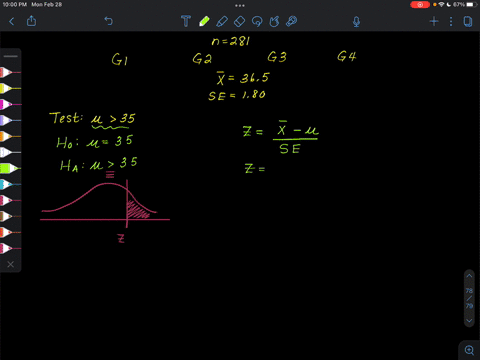Tap the H0: μ = 35 line

(95, 142)
